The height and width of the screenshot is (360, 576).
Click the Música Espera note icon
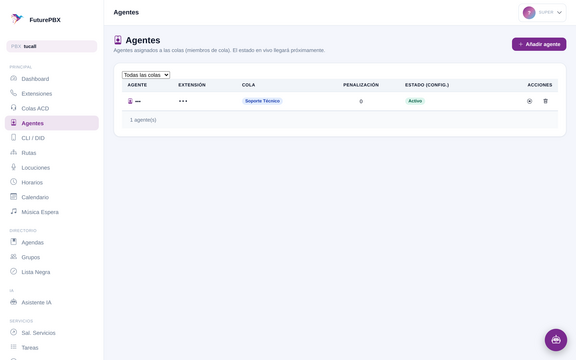pos(14,211)
